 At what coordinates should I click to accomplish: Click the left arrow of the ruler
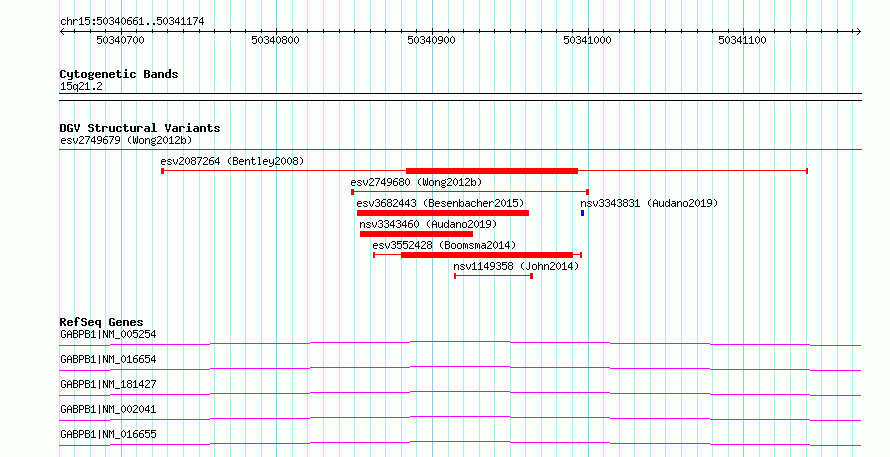click(62, 32)
